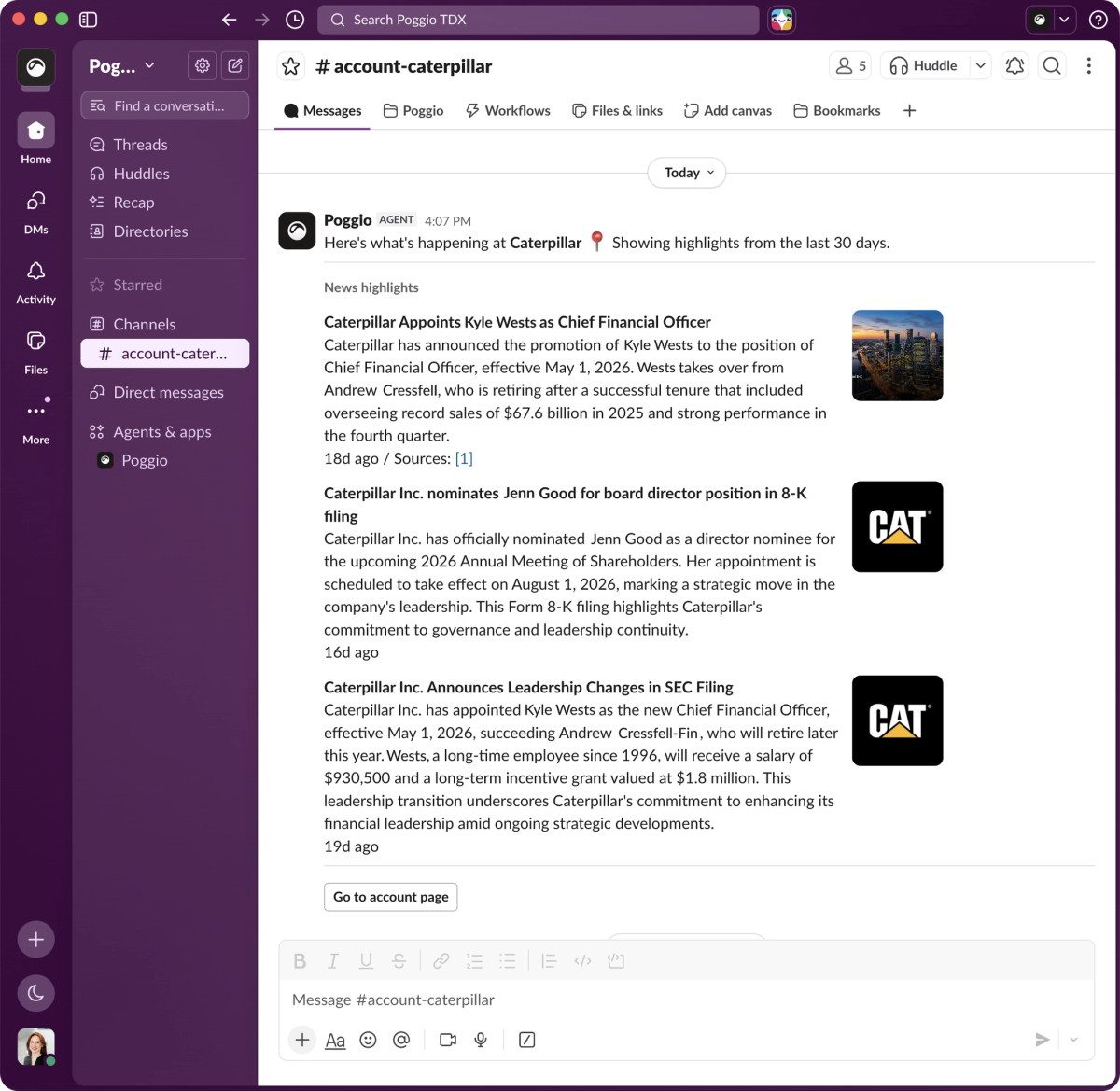This screenshot has height=1091, width=1120.
Task: Toggle underline formatting
Action: click(x=366, y=961)
